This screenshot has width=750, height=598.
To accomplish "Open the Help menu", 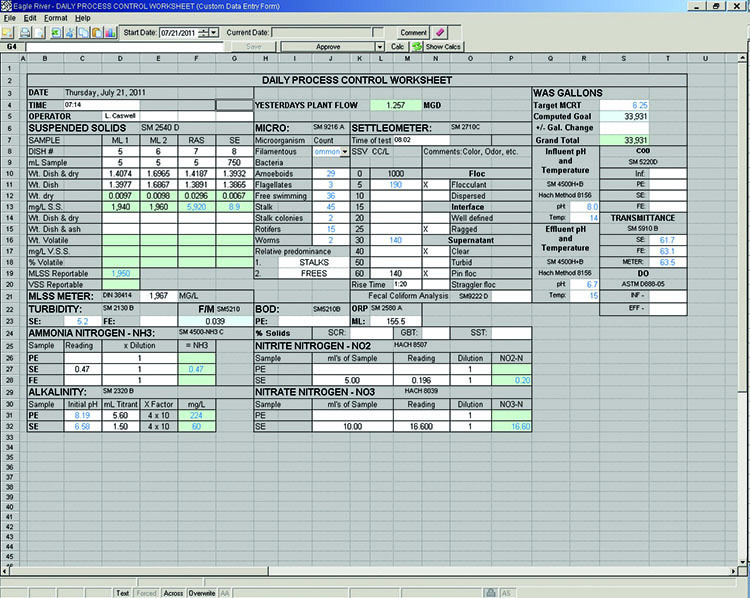I will pos(82,18).
